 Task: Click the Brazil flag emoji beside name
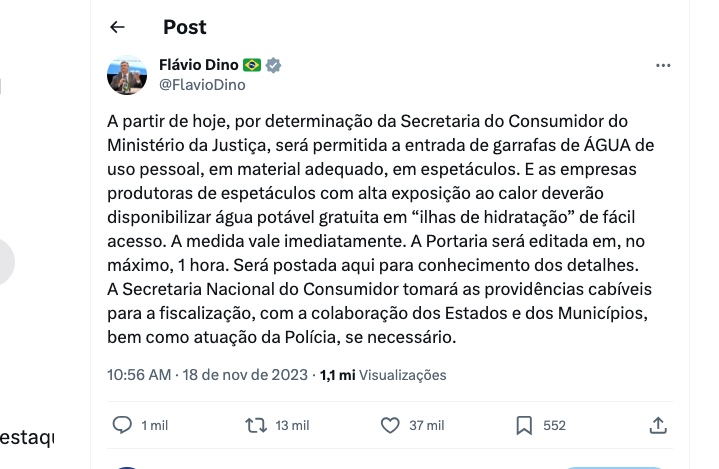[x=251, y=65]
